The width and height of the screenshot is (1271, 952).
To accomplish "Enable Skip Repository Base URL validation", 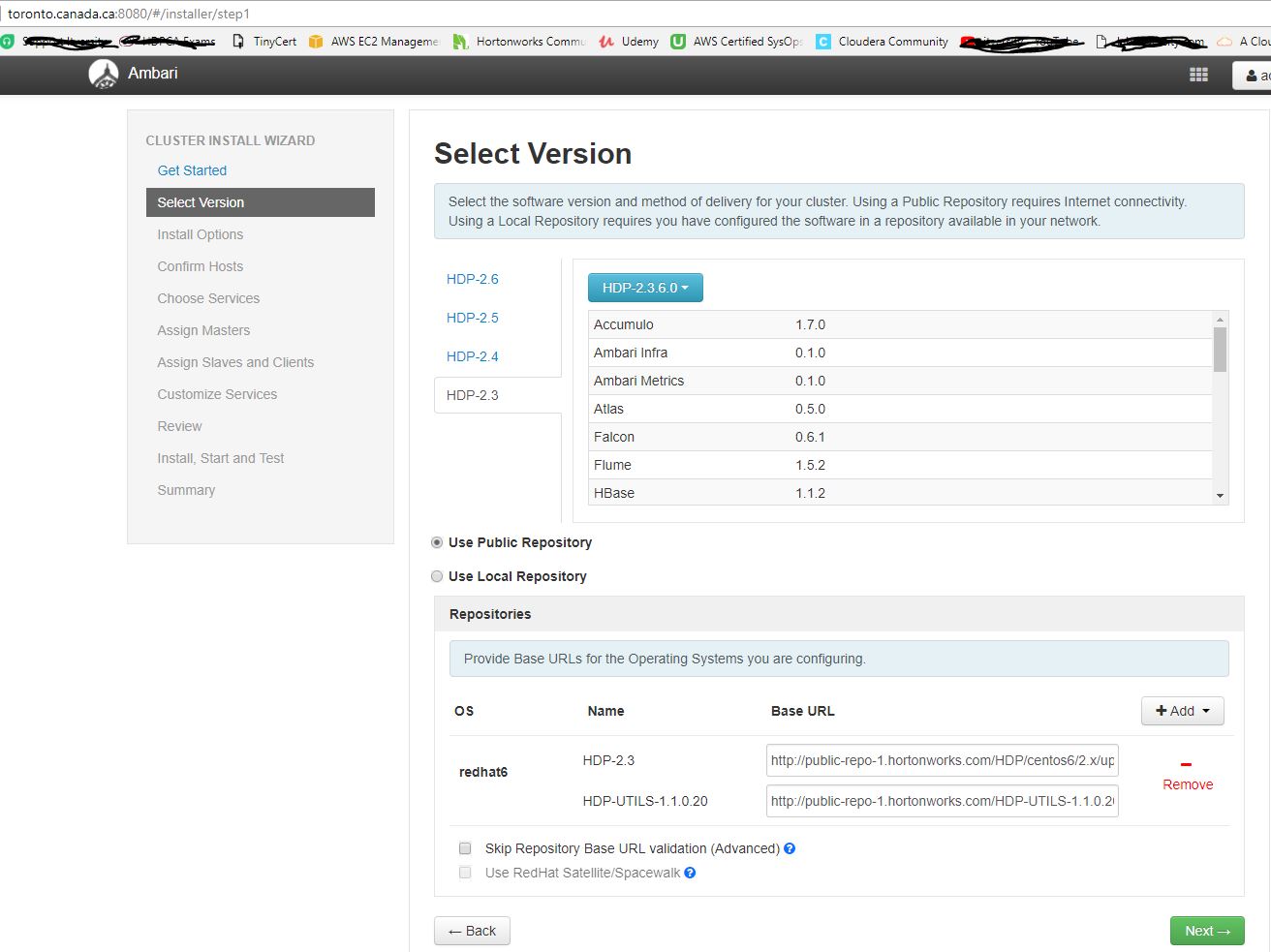I will (465, 847).
